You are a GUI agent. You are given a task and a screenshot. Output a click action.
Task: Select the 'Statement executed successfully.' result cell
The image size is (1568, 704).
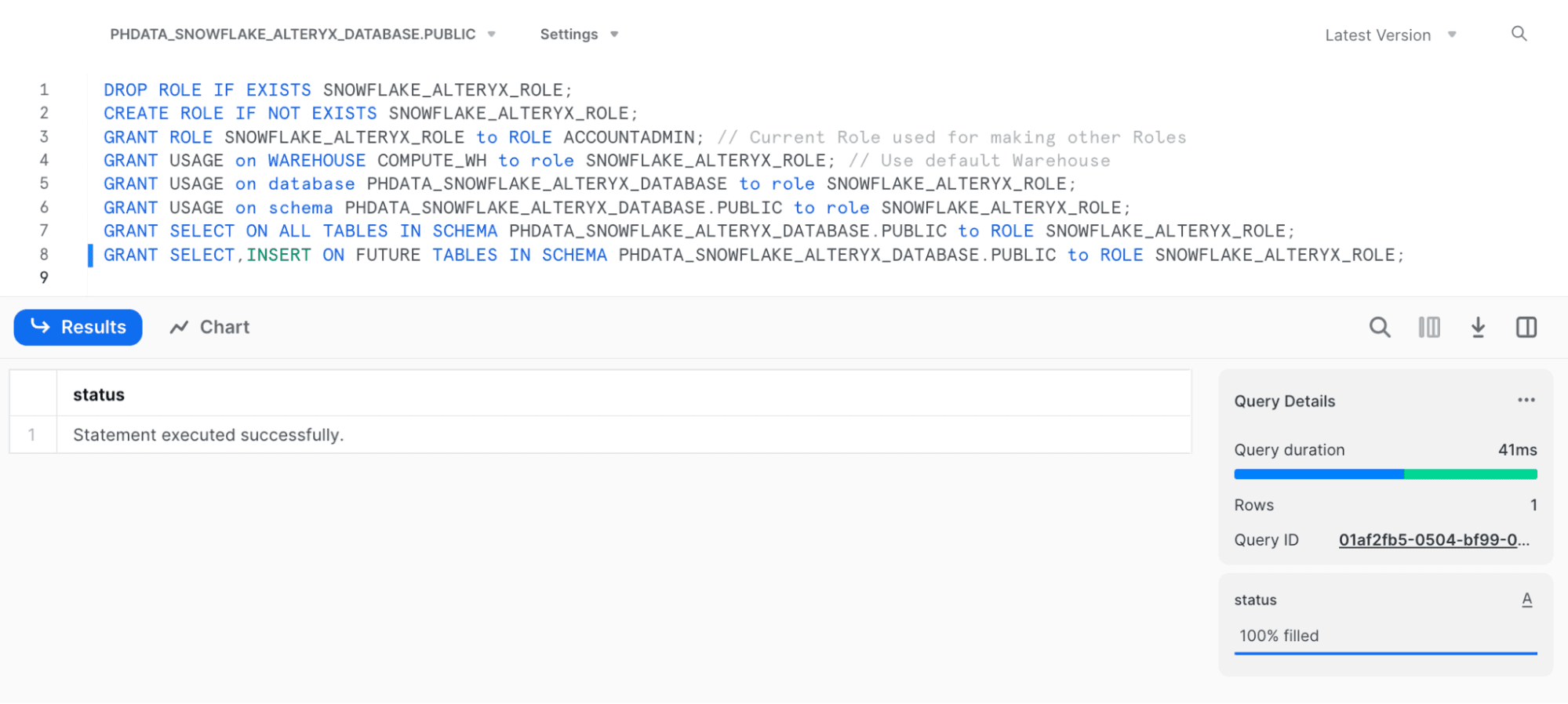[209, 435]
